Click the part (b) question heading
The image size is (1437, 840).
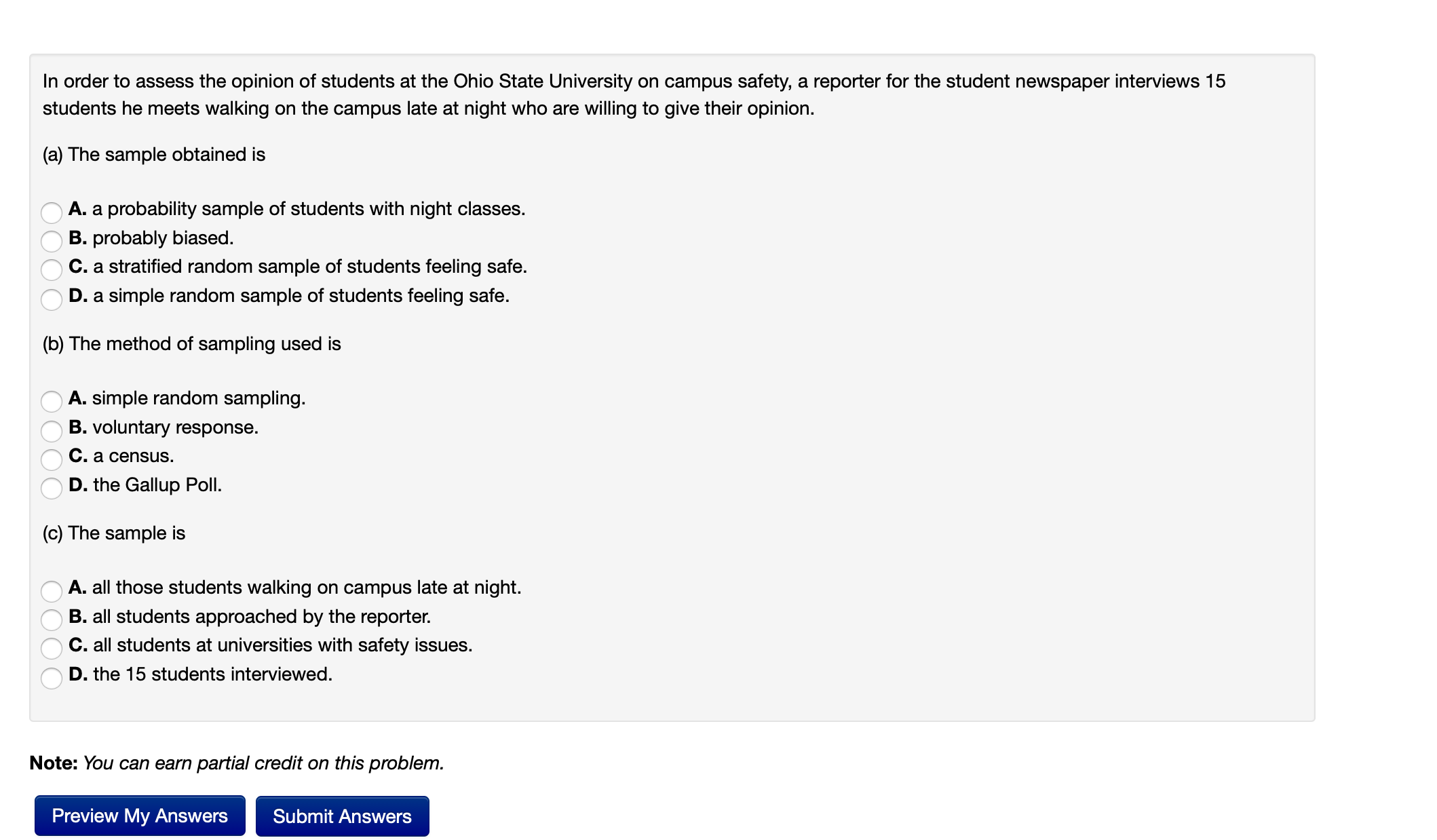point(192,344)
